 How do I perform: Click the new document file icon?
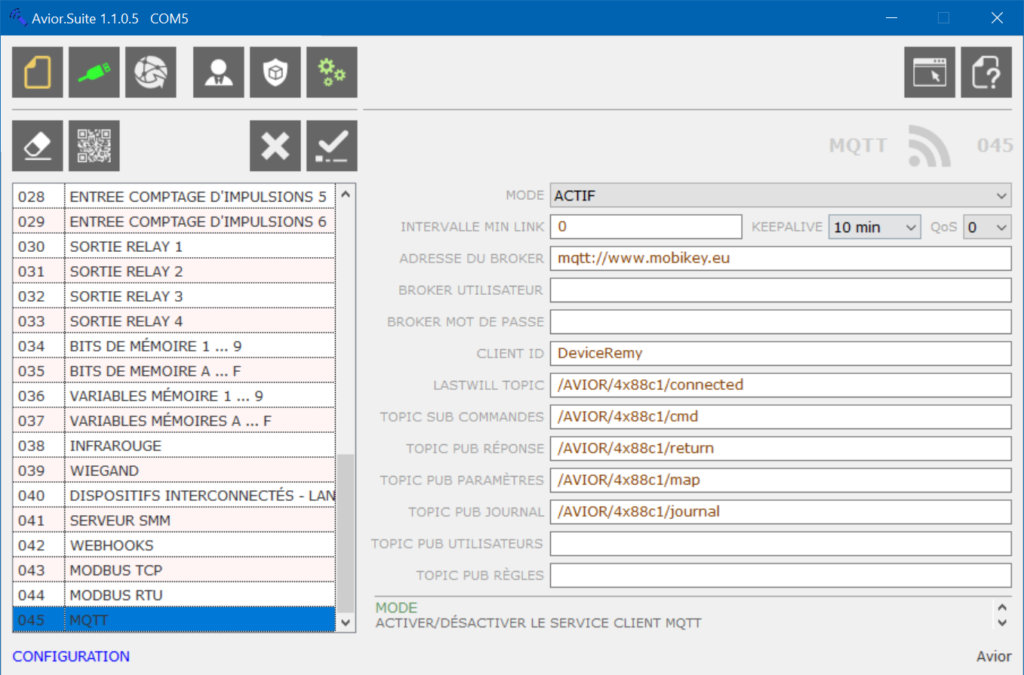pyautogui.click(x=38, y=72)
